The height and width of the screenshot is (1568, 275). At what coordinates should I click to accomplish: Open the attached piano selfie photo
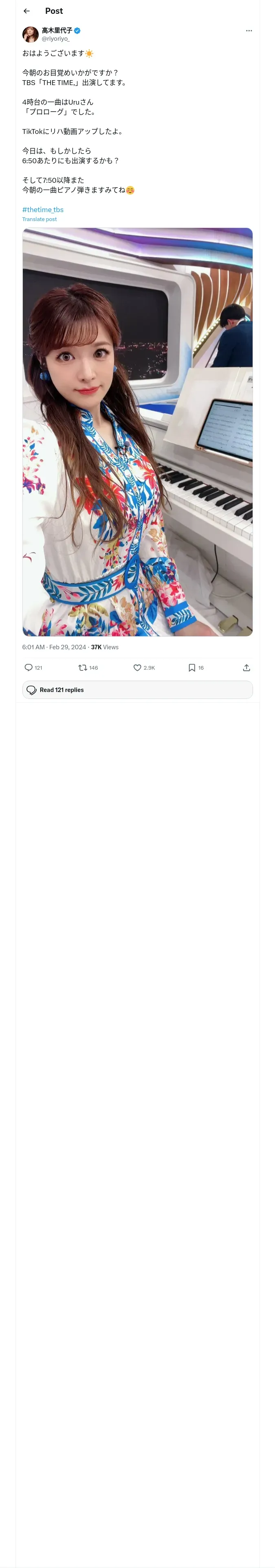[137, 431]
